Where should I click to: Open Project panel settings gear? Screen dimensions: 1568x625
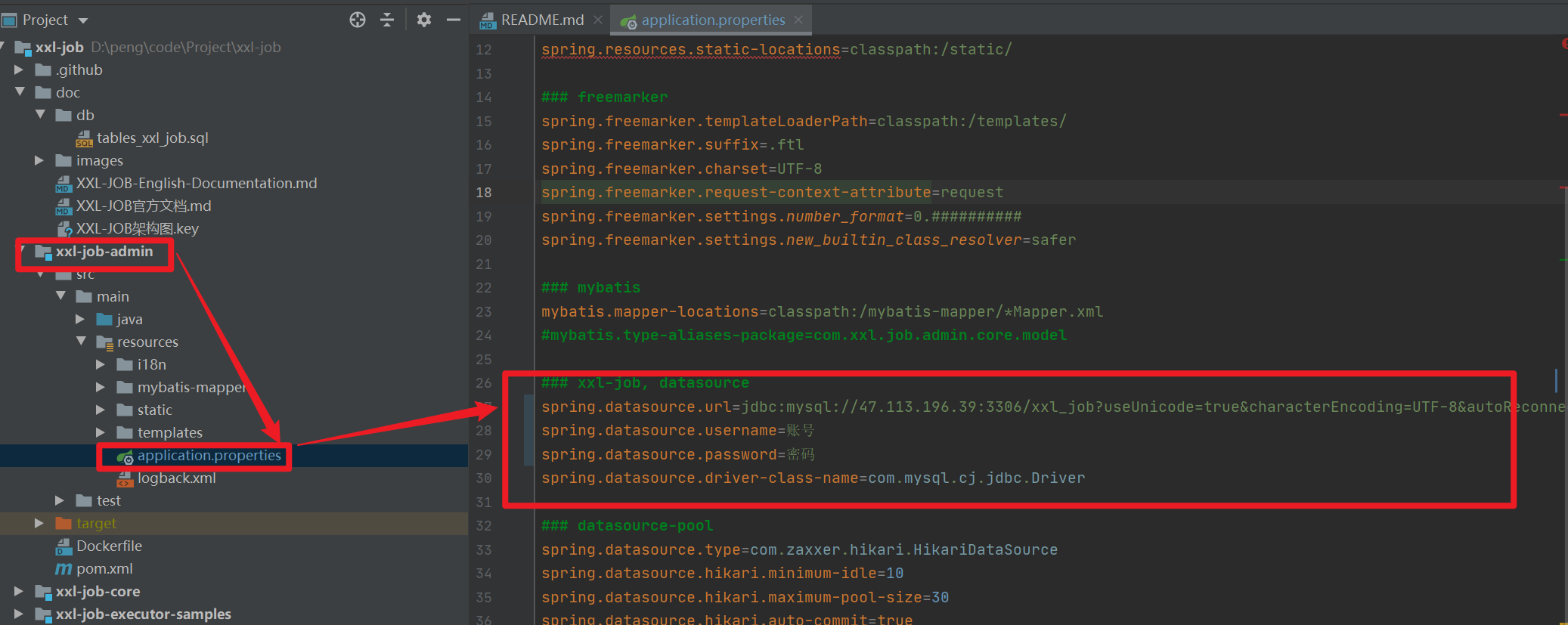coord(424,20)
